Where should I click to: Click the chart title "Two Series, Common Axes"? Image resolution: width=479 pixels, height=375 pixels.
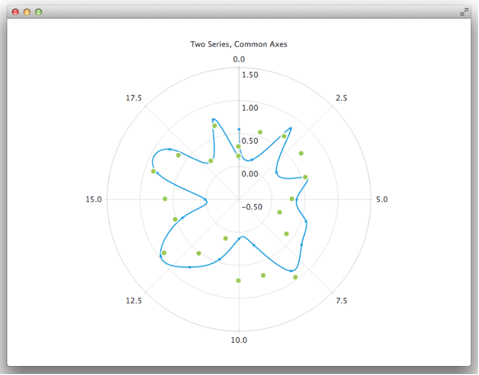click(239, 44)
